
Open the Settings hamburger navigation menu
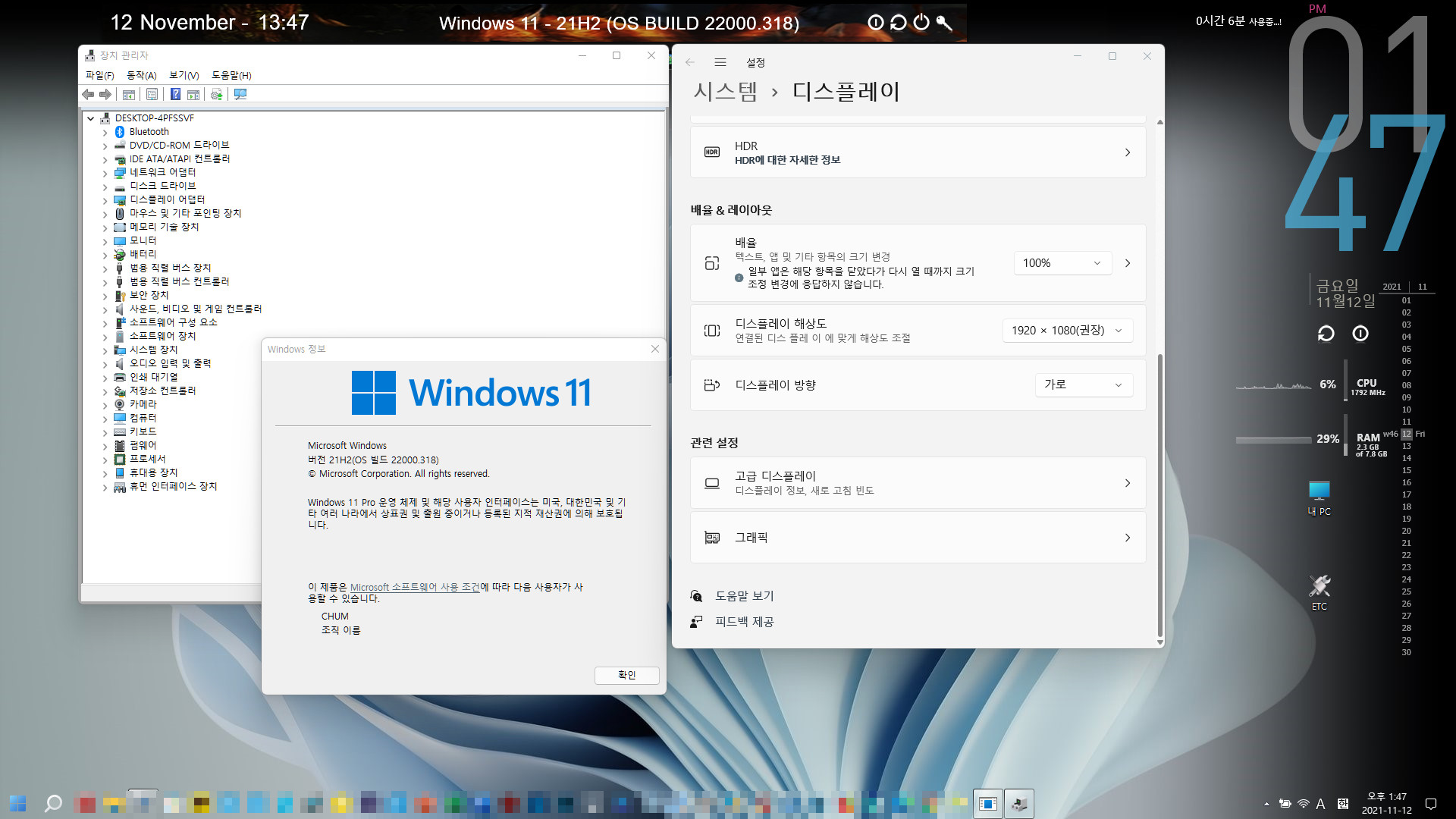pyautogui.click(x=720, y=62)
